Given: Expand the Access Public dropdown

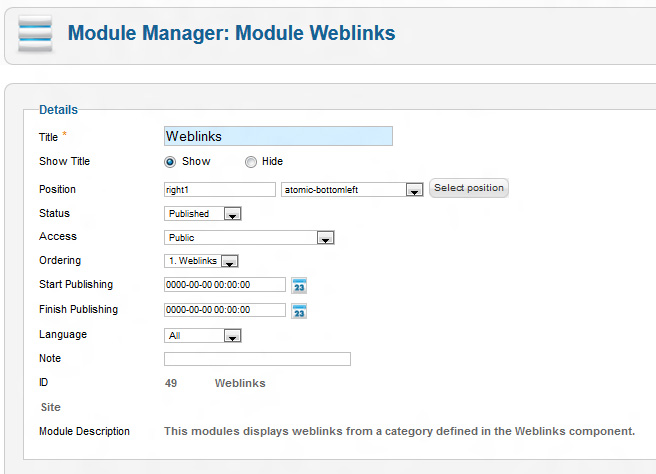Looking at the screenshot, I should (324, 238).
